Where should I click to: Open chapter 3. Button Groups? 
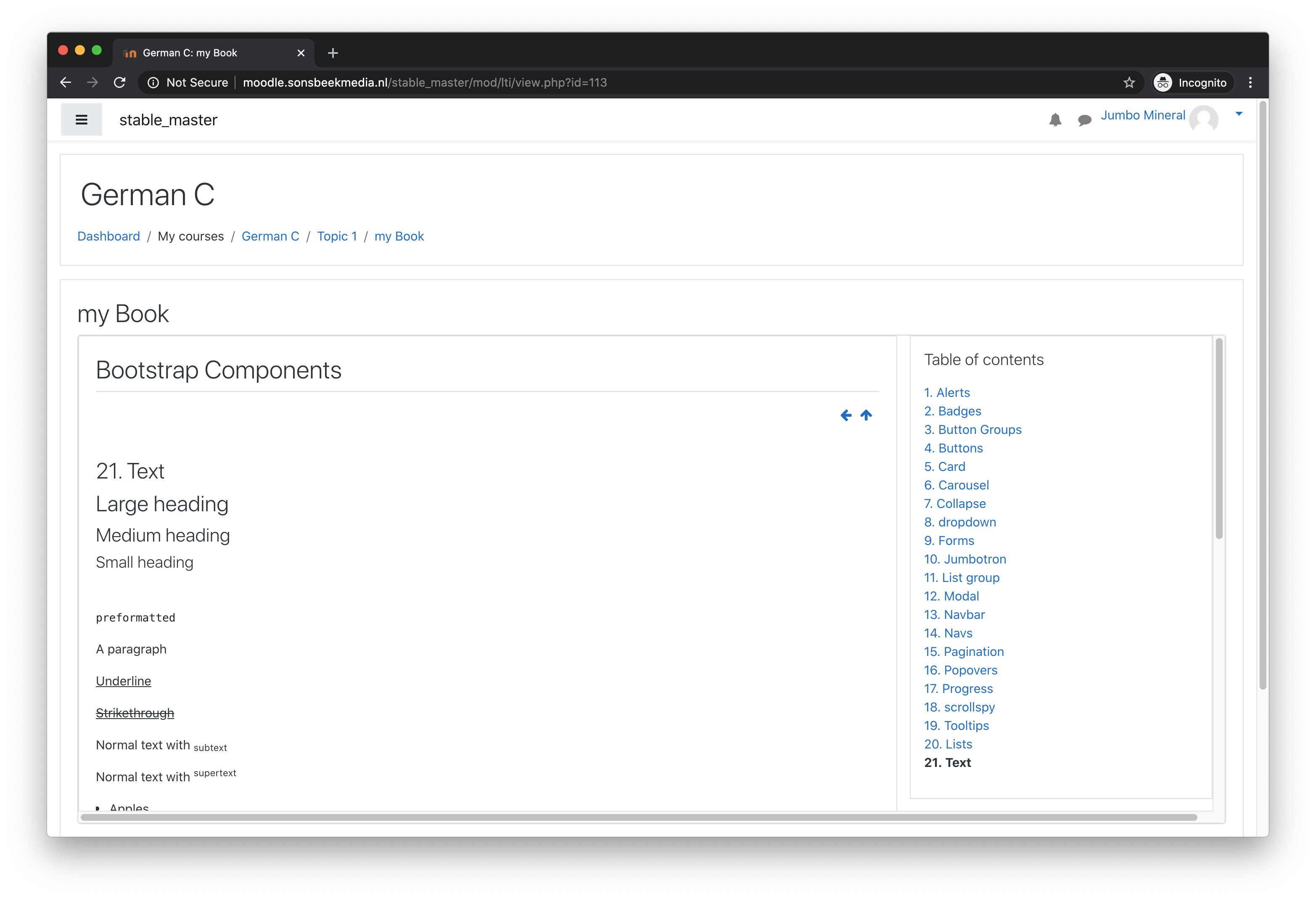click(x=973, y=429)
